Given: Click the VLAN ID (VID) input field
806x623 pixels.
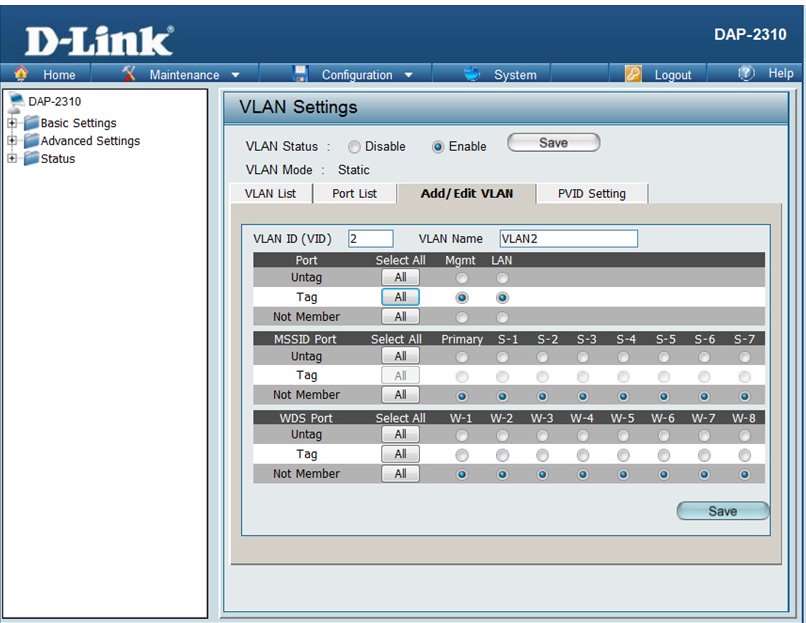Looking at the screenshot, I should (370, 239).
